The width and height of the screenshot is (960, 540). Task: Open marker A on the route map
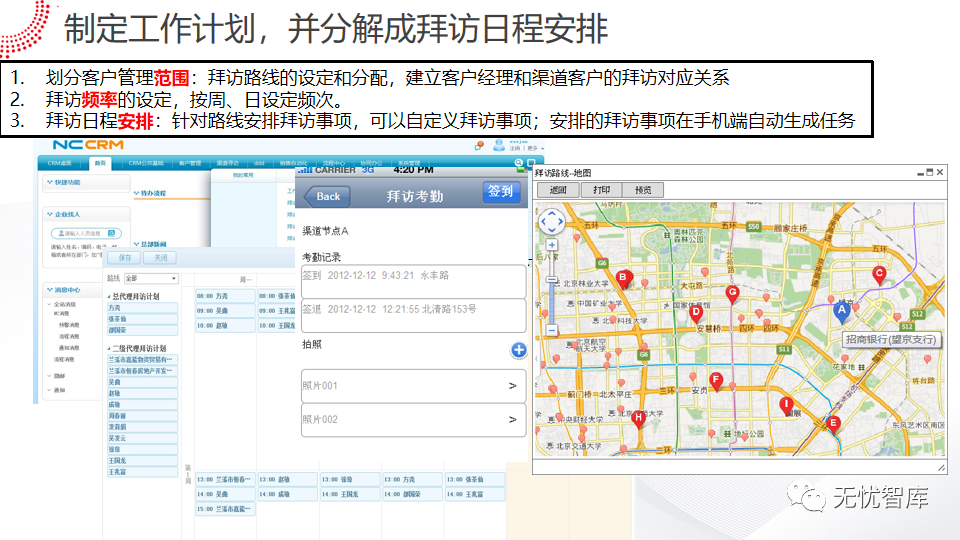[842, 311]
